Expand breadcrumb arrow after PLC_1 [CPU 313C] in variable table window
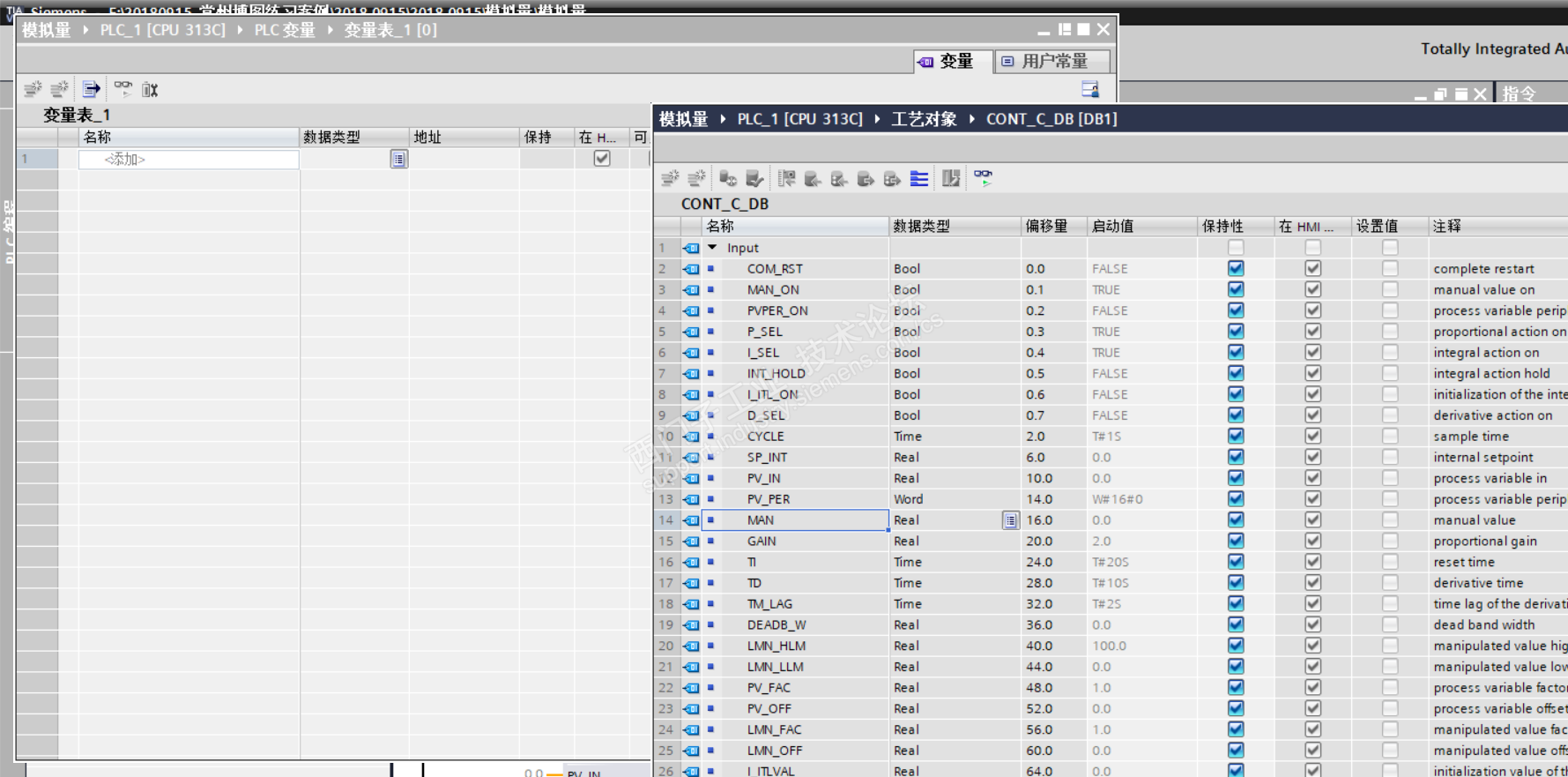This screenshot has height=777, width=1568. [x=240, y=30]
